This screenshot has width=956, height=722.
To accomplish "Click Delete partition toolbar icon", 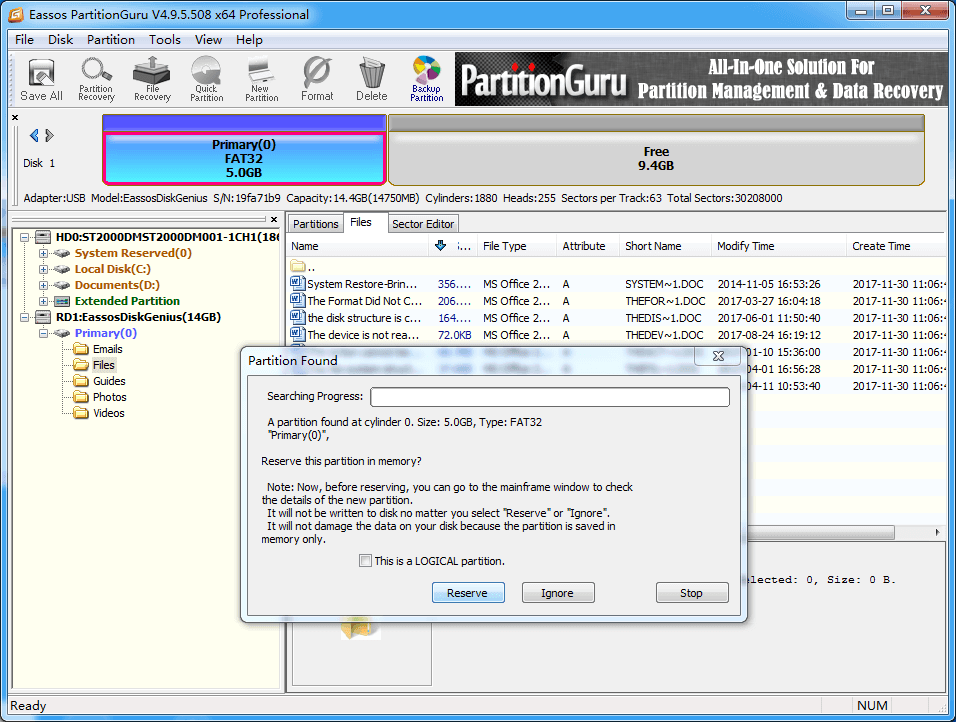I will pos(372,80).
